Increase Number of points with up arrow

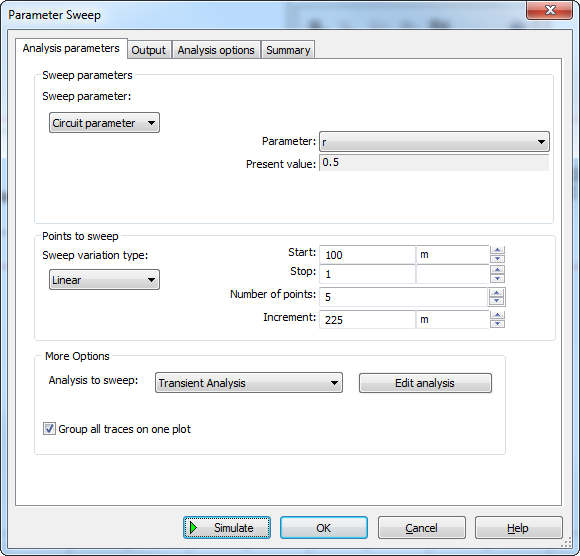click(x=497, y=293)
